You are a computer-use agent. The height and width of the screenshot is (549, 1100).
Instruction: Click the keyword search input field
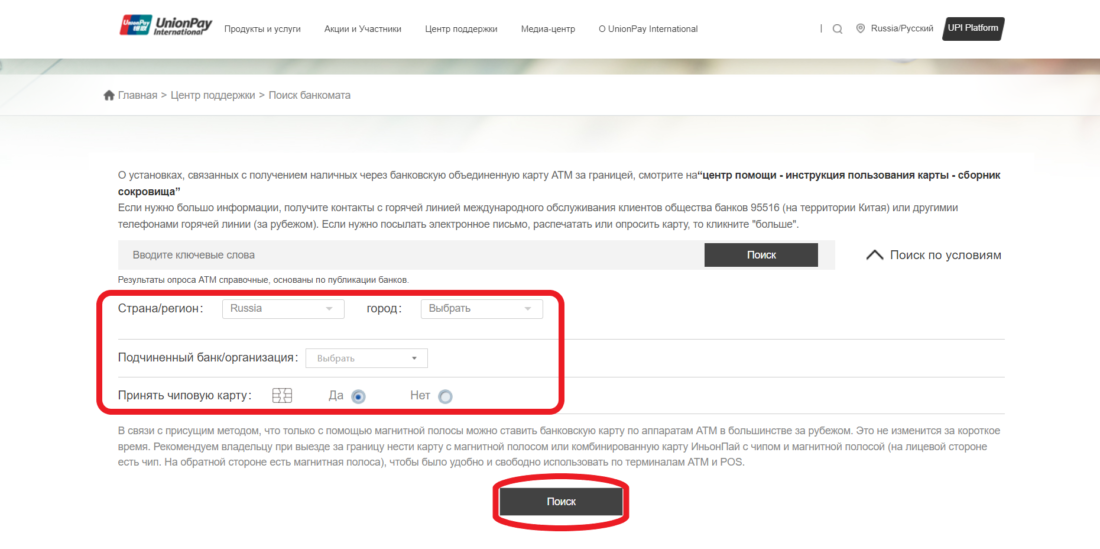click(x=410, y=255)
